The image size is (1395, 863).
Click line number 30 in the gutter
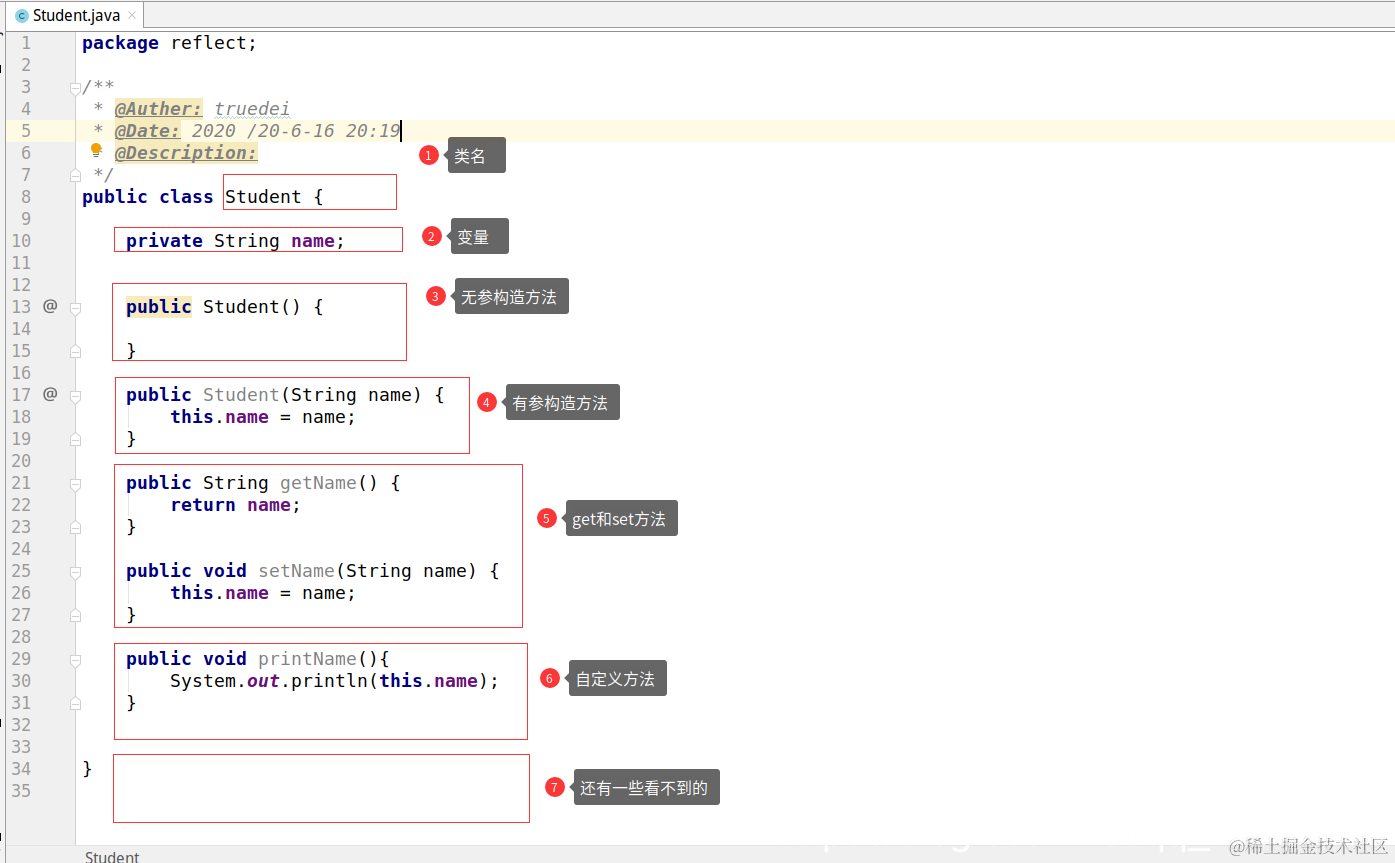click(x=21, y=681)
